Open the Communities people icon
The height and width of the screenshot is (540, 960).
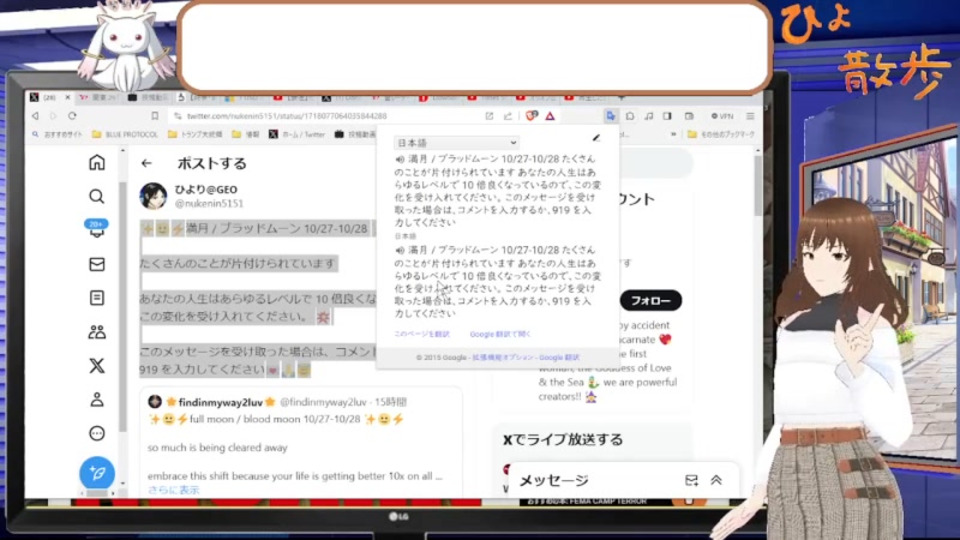(97, 332)
